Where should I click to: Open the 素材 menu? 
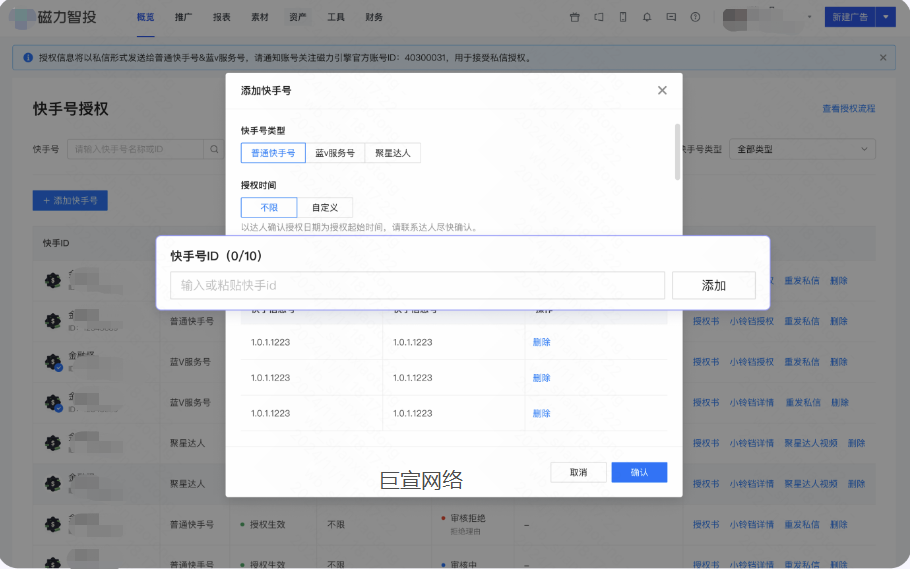[x=259, y=17]
